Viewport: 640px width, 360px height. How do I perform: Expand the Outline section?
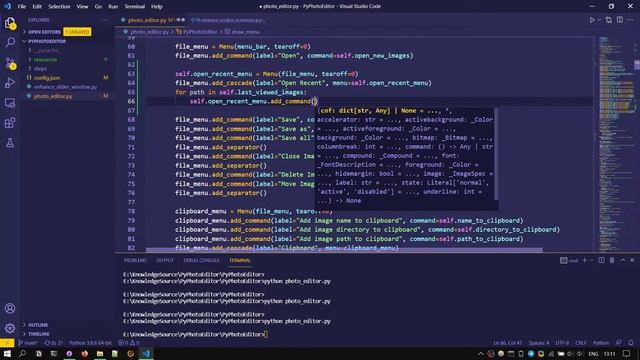pyautogui.click(x=38, y=325)
